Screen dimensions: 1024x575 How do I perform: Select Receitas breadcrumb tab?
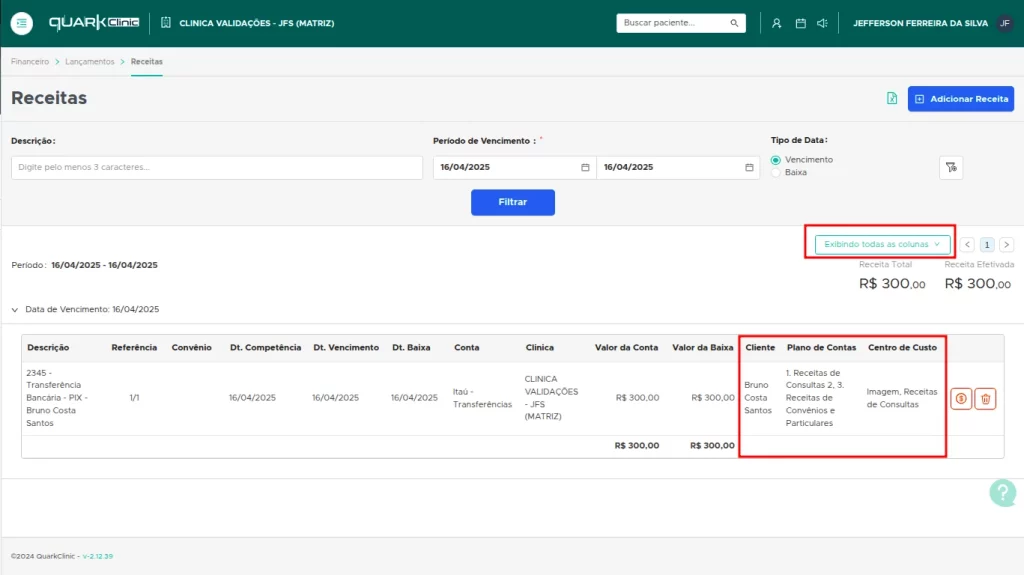146,61
